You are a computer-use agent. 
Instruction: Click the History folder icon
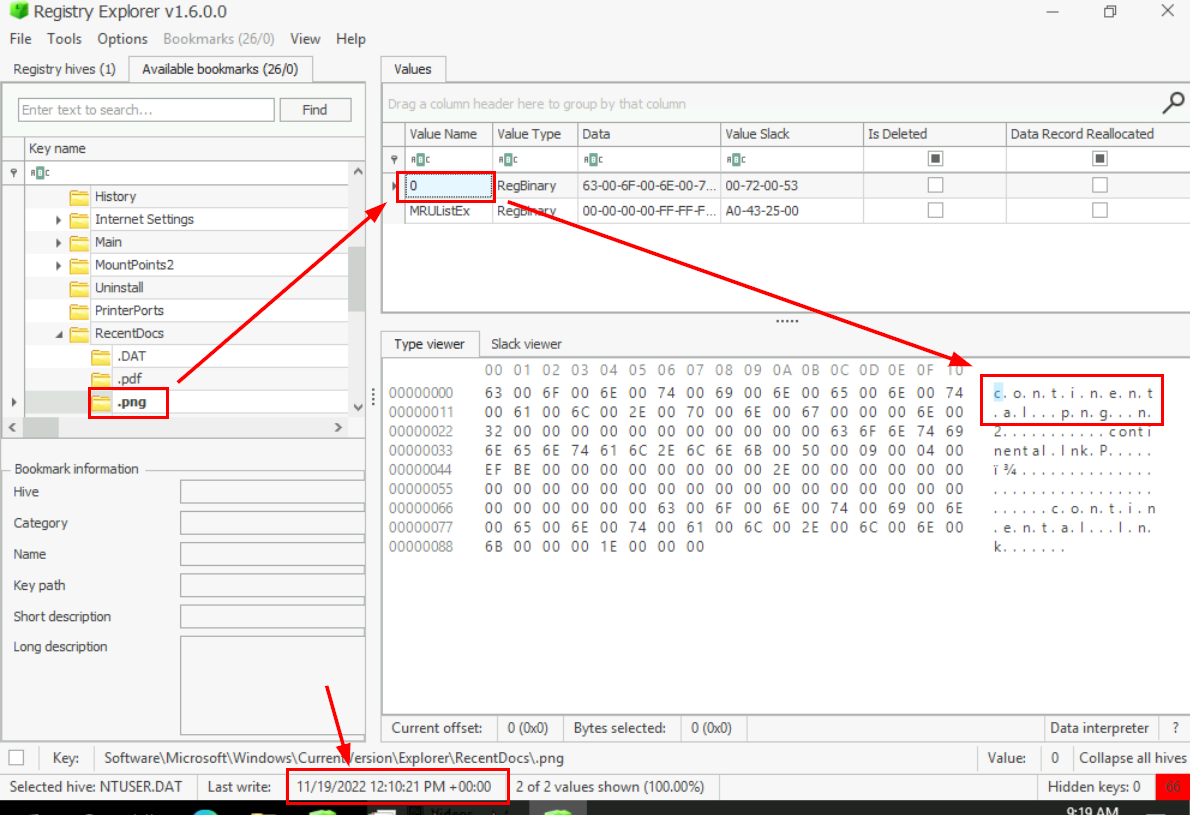79,197
